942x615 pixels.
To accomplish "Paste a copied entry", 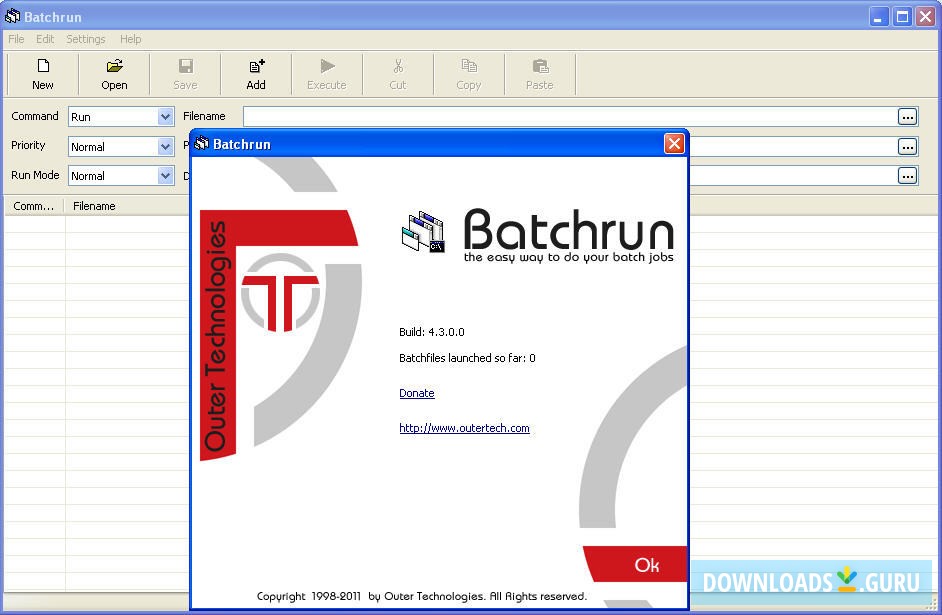I will click(539, 73).
